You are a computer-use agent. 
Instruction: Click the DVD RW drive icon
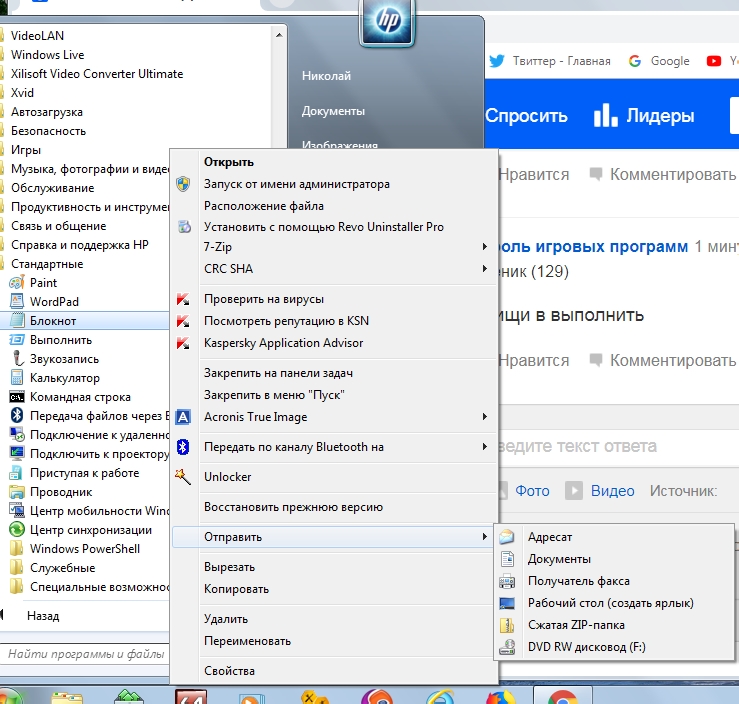point(507,647)
